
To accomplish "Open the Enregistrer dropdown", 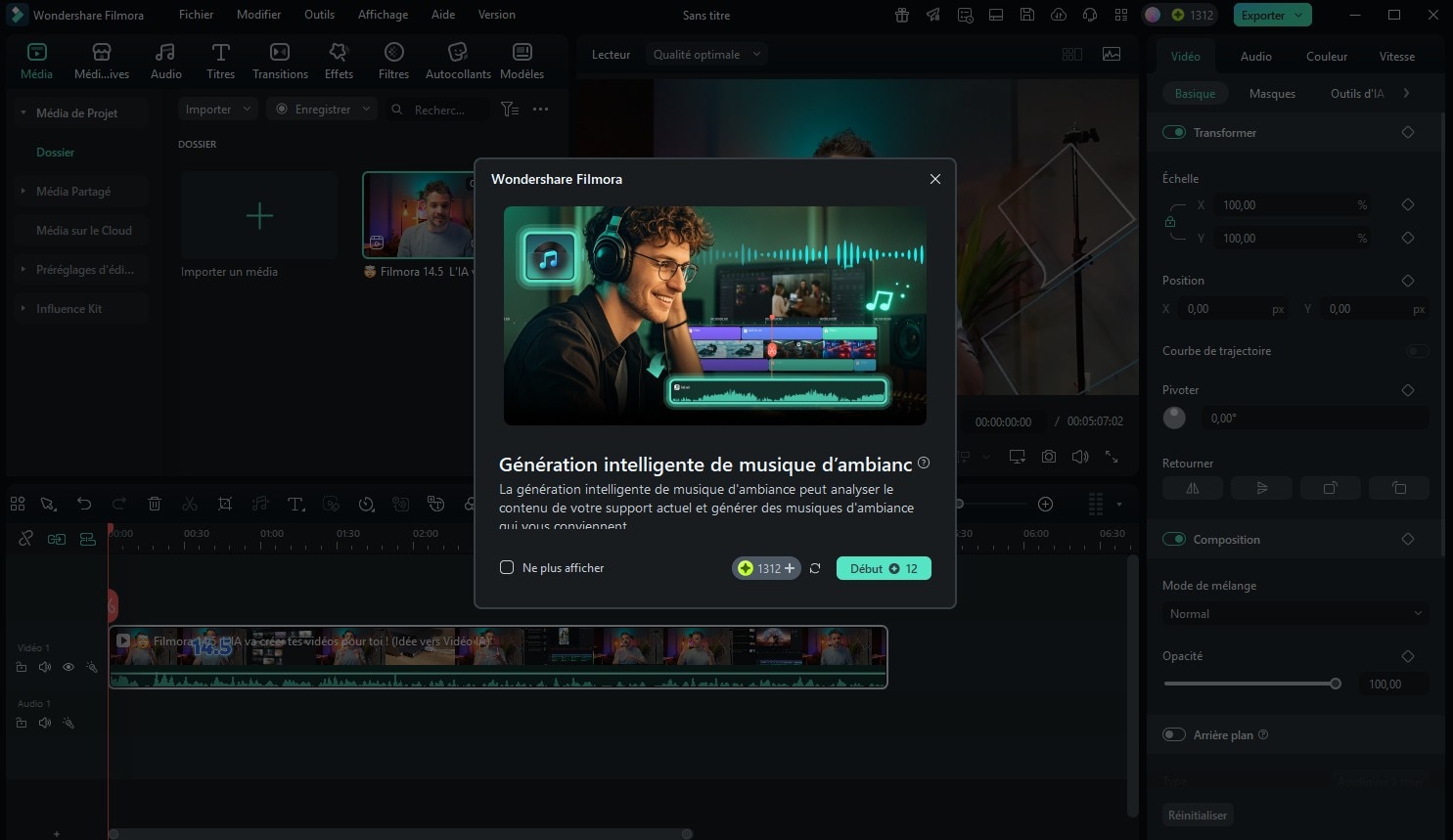I will tap(323, 110).
